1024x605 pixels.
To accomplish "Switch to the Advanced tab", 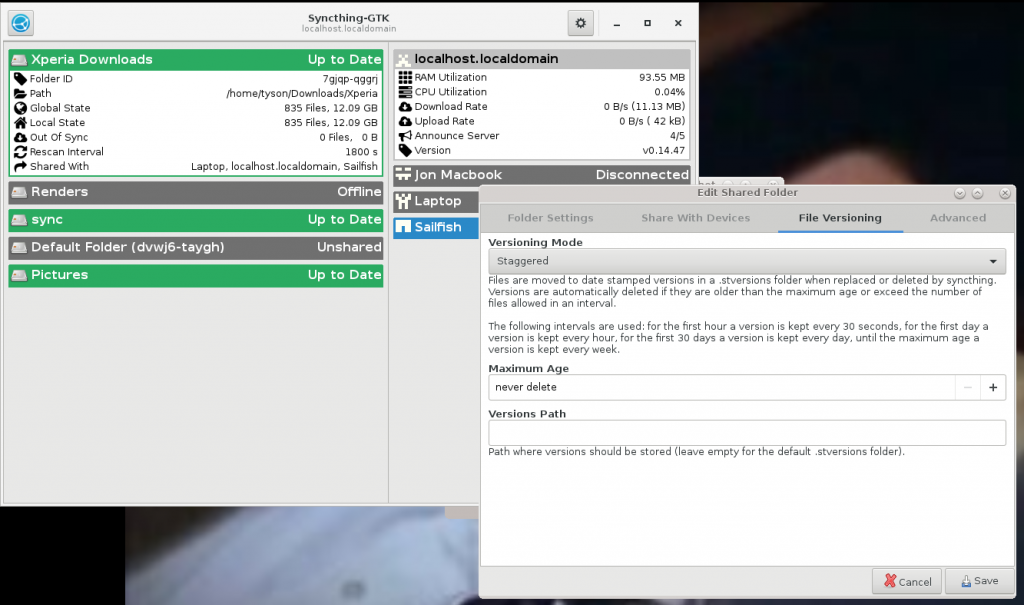I will 957,217.
